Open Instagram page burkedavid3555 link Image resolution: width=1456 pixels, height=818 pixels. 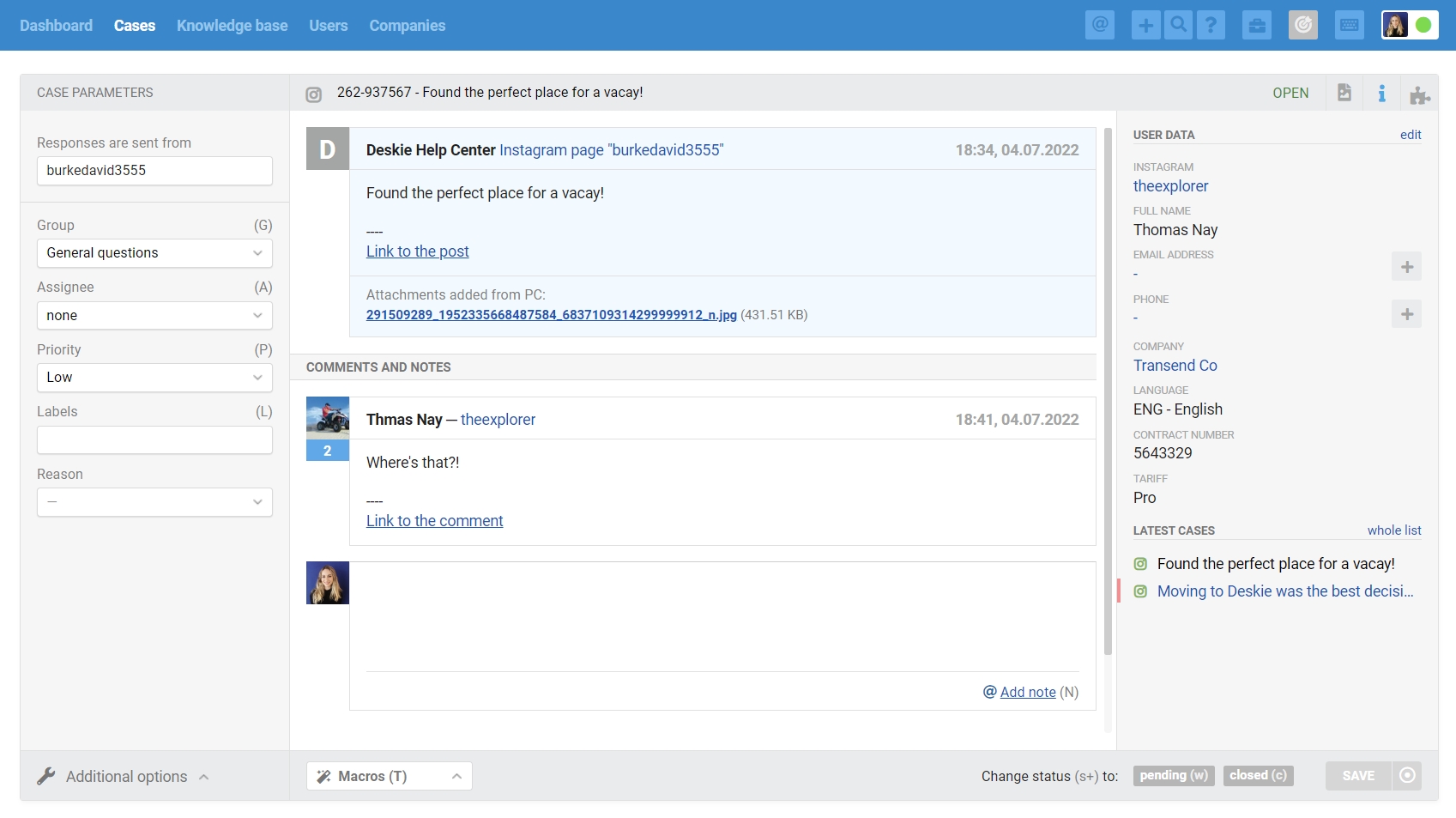point(612,150)
